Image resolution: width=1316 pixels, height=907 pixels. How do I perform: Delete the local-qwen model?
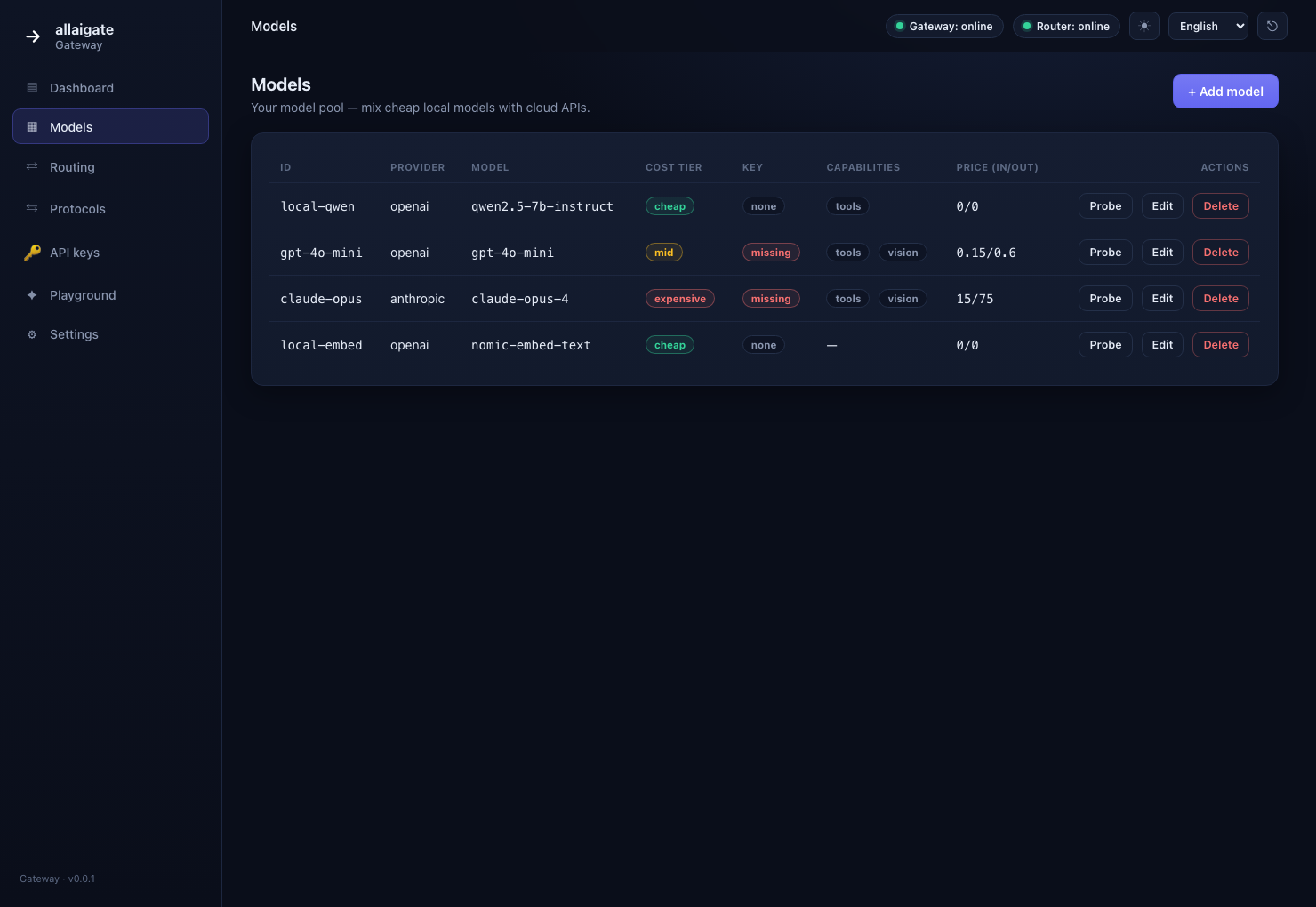tap(1221, 205)
